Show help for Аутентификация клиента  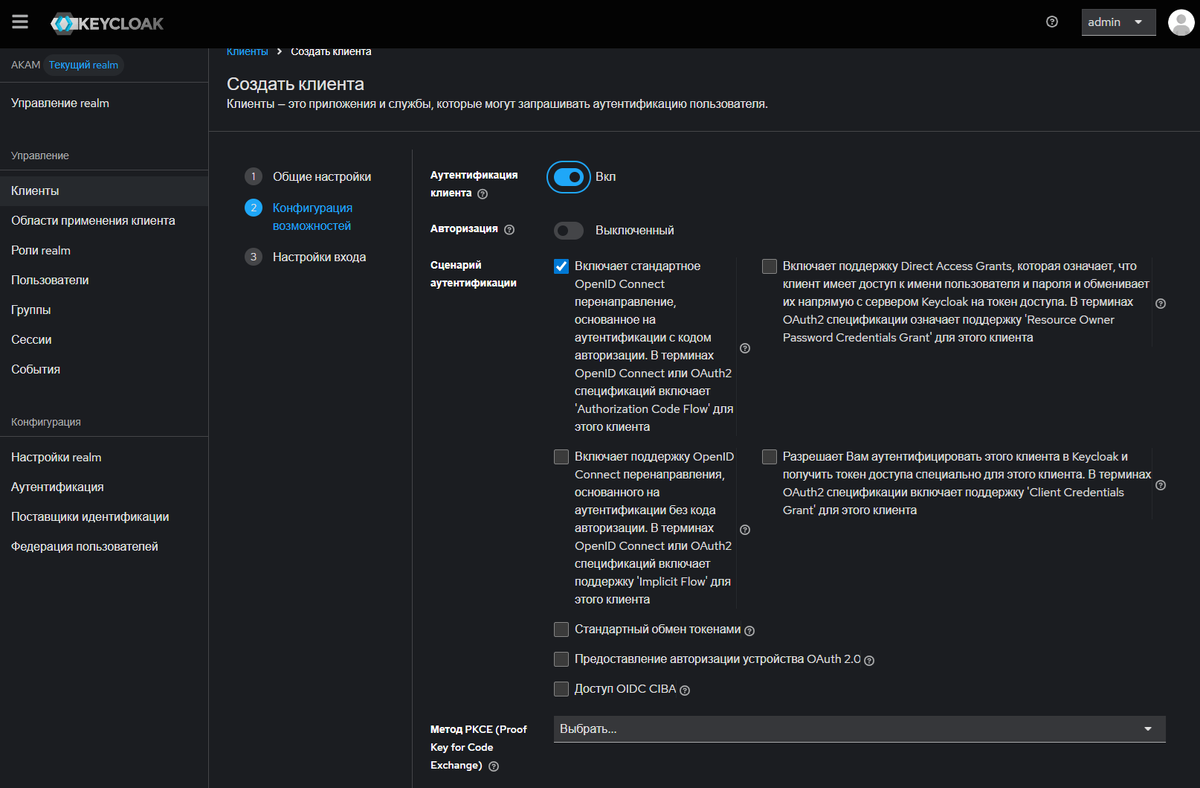point(482,194)
